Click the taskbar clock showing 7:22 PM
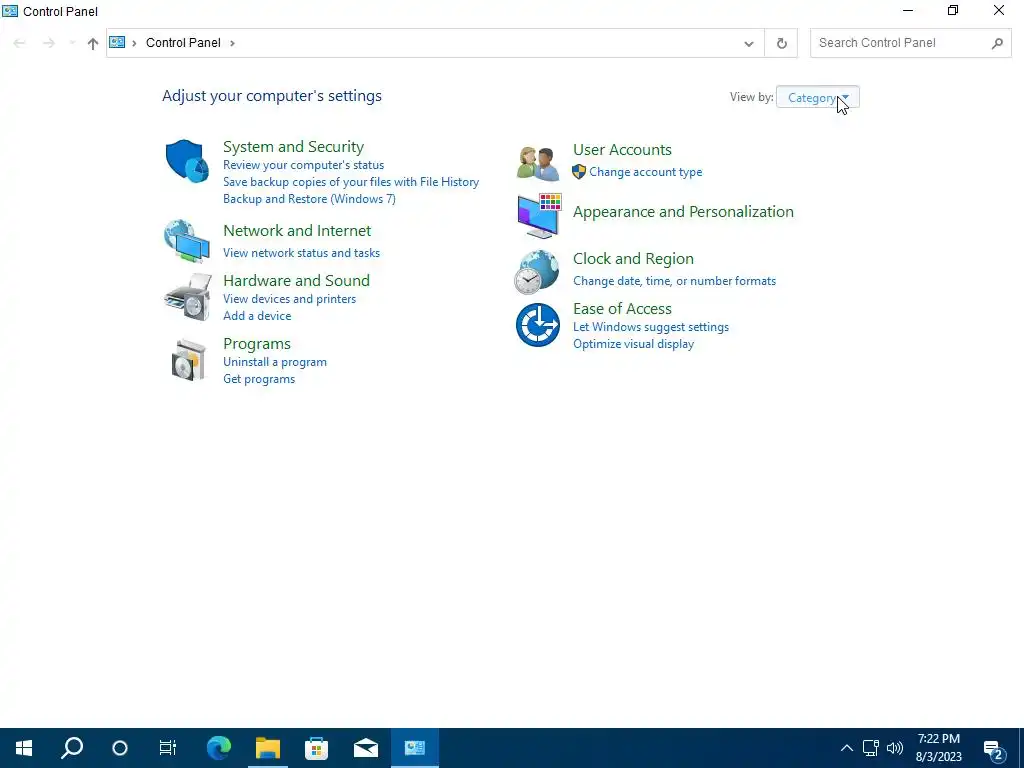1024x768 pixels. [x=938, y=748]
